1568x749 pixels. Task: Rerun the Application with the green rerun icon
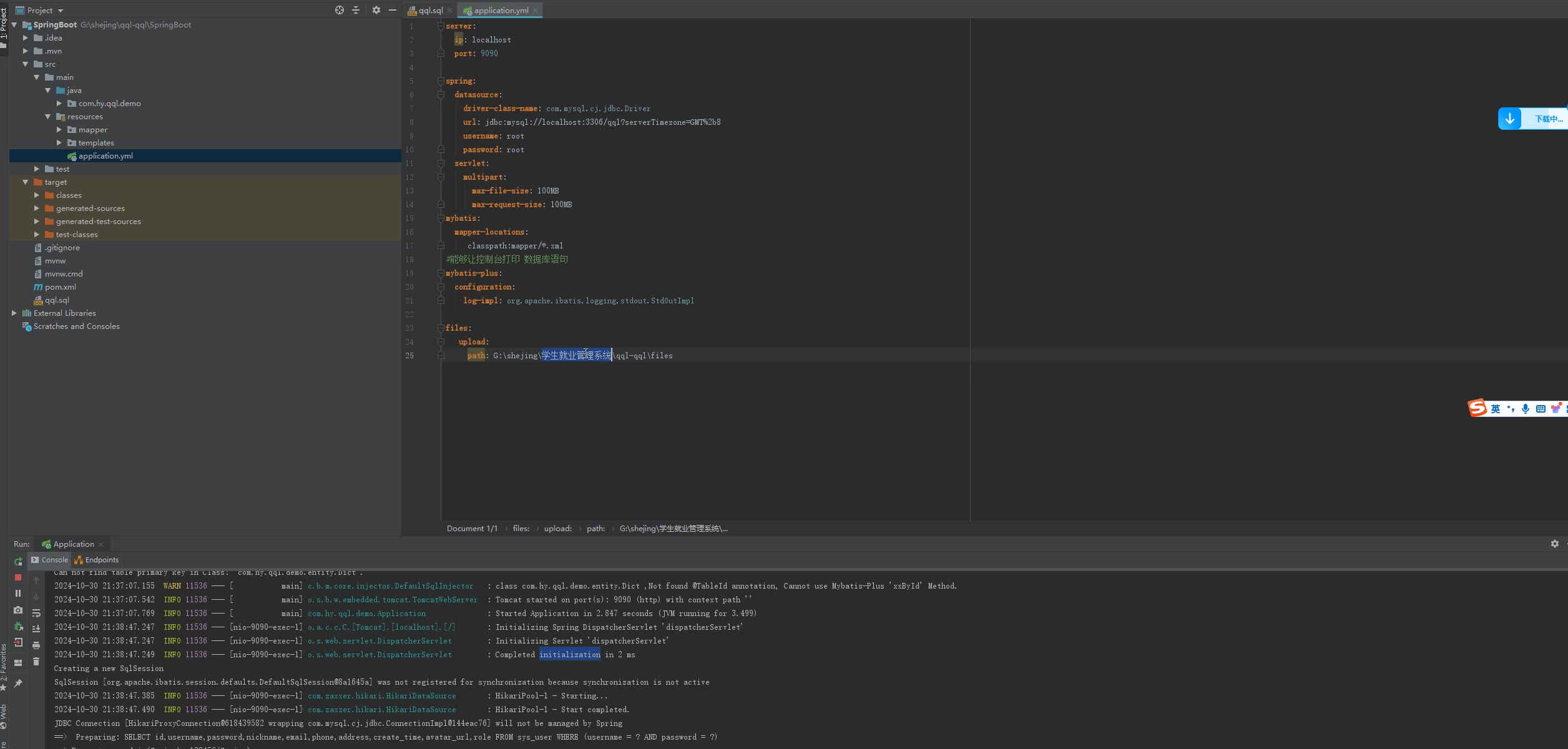click(18, 562)
